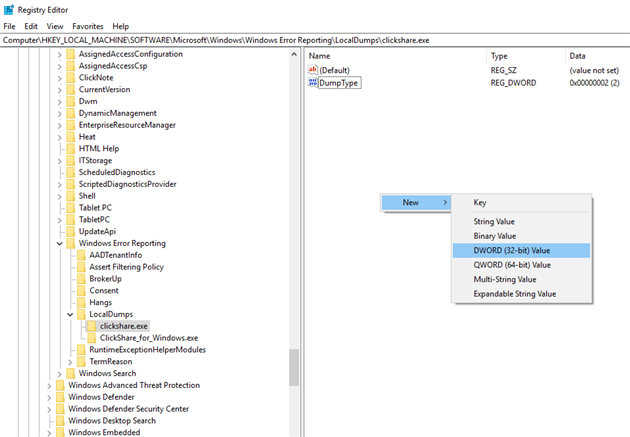Open the File menu
This screenshot has width=630, height=437.
tap(9, 27)
